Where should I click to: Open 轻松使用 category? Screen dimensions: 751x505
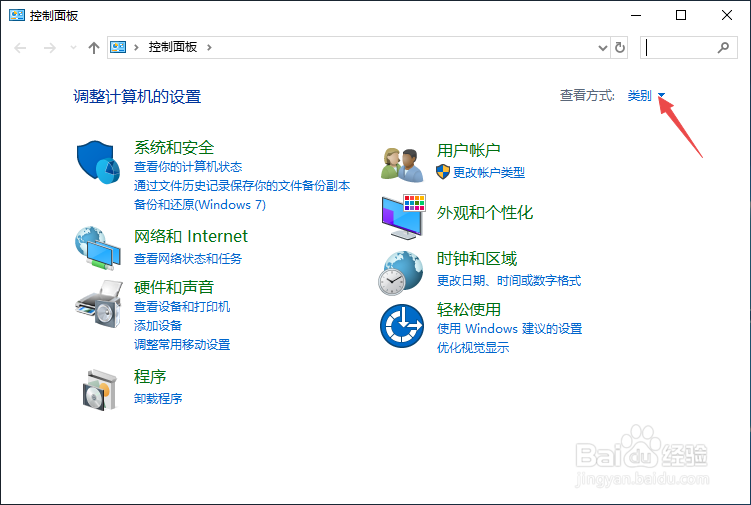[468, 310]
